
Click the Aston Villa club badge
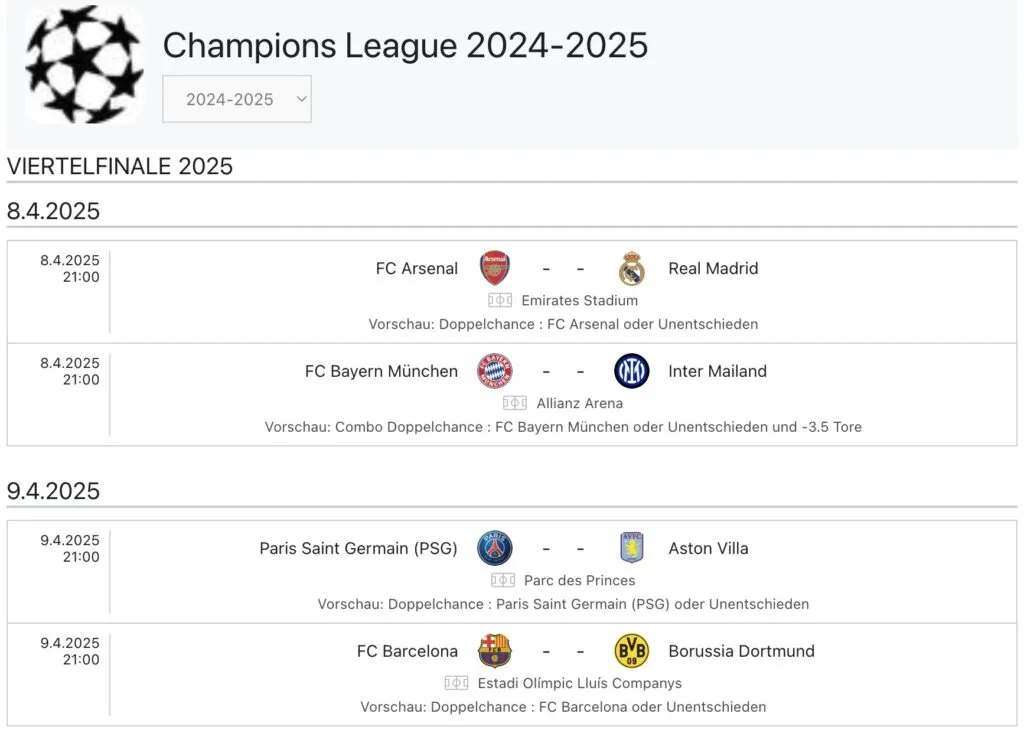(x=631, y=548)
